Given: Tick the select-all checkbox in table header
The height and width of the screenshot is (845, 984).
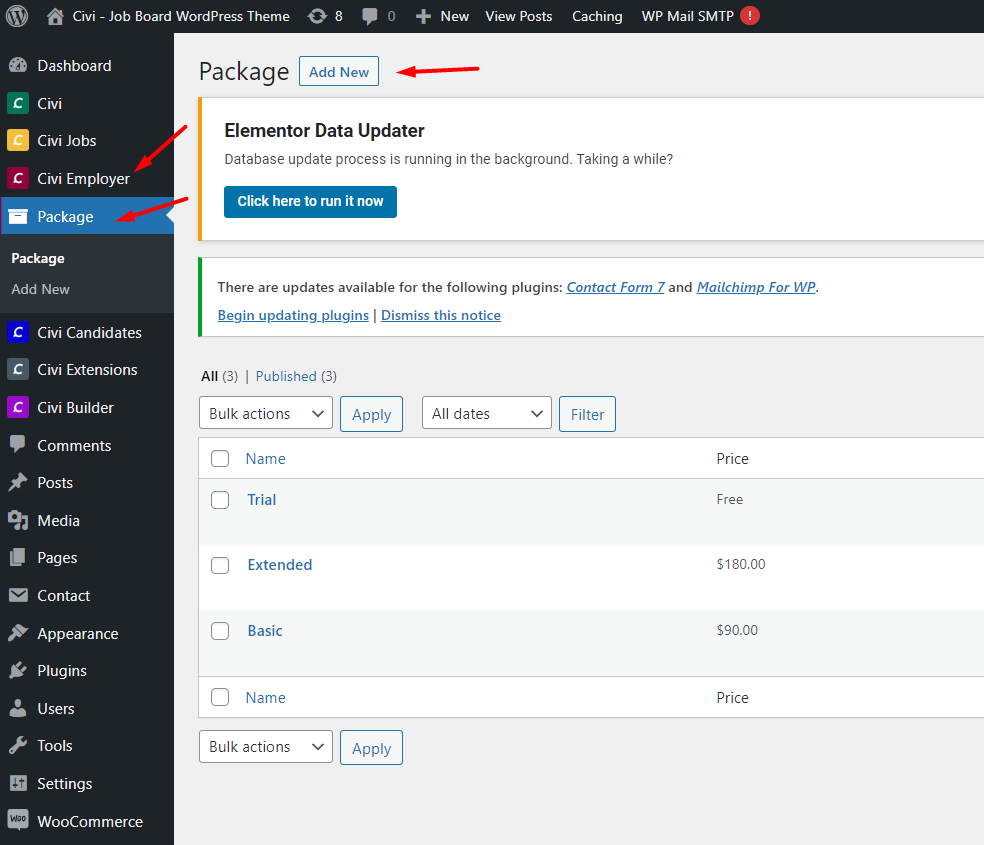Looking at the screenshot, I should [x=220, y=459].
